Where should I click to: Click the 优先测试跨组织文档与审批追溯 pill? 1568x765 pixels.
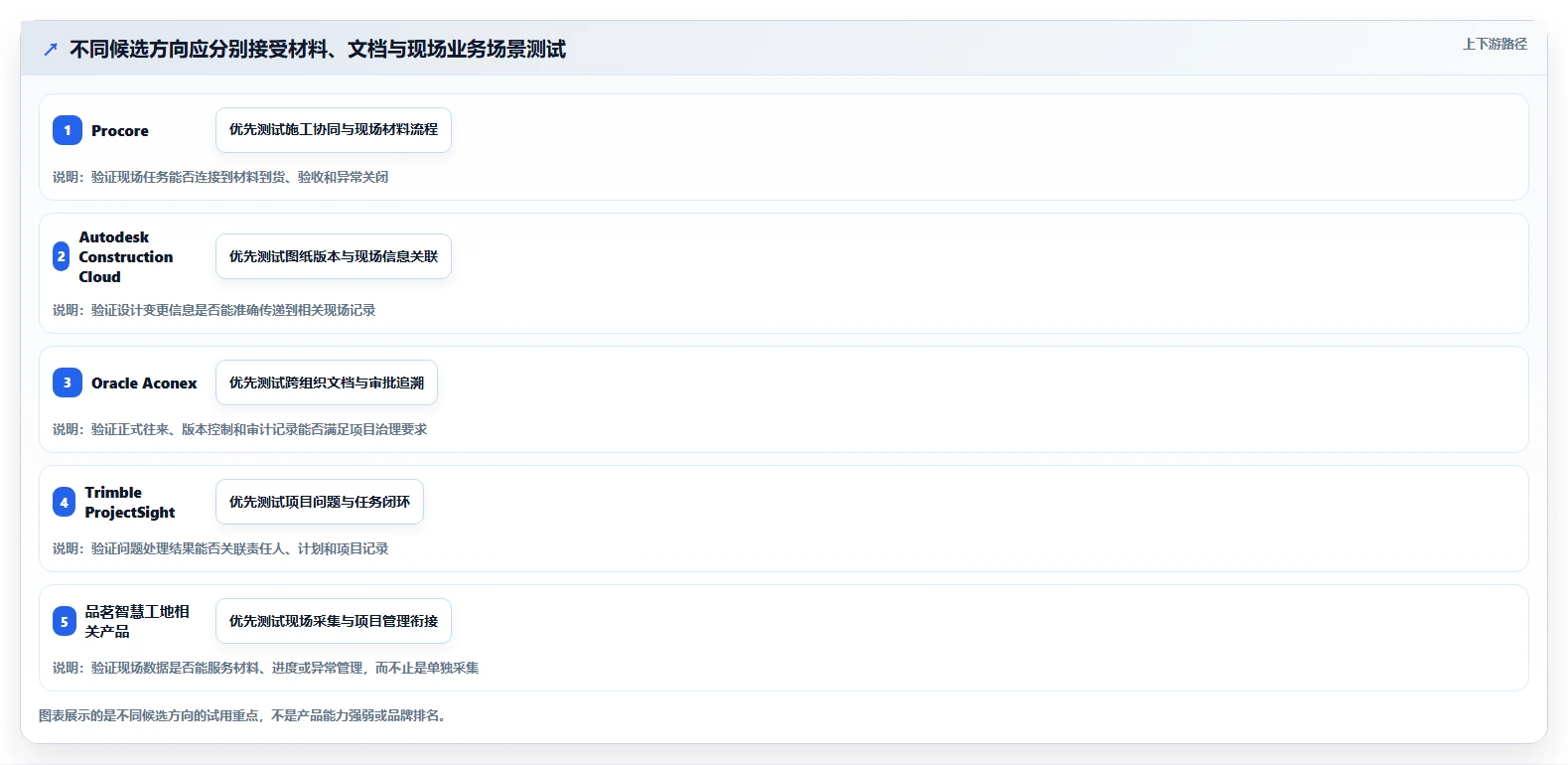pyautogui.click(x=327, y=382)
